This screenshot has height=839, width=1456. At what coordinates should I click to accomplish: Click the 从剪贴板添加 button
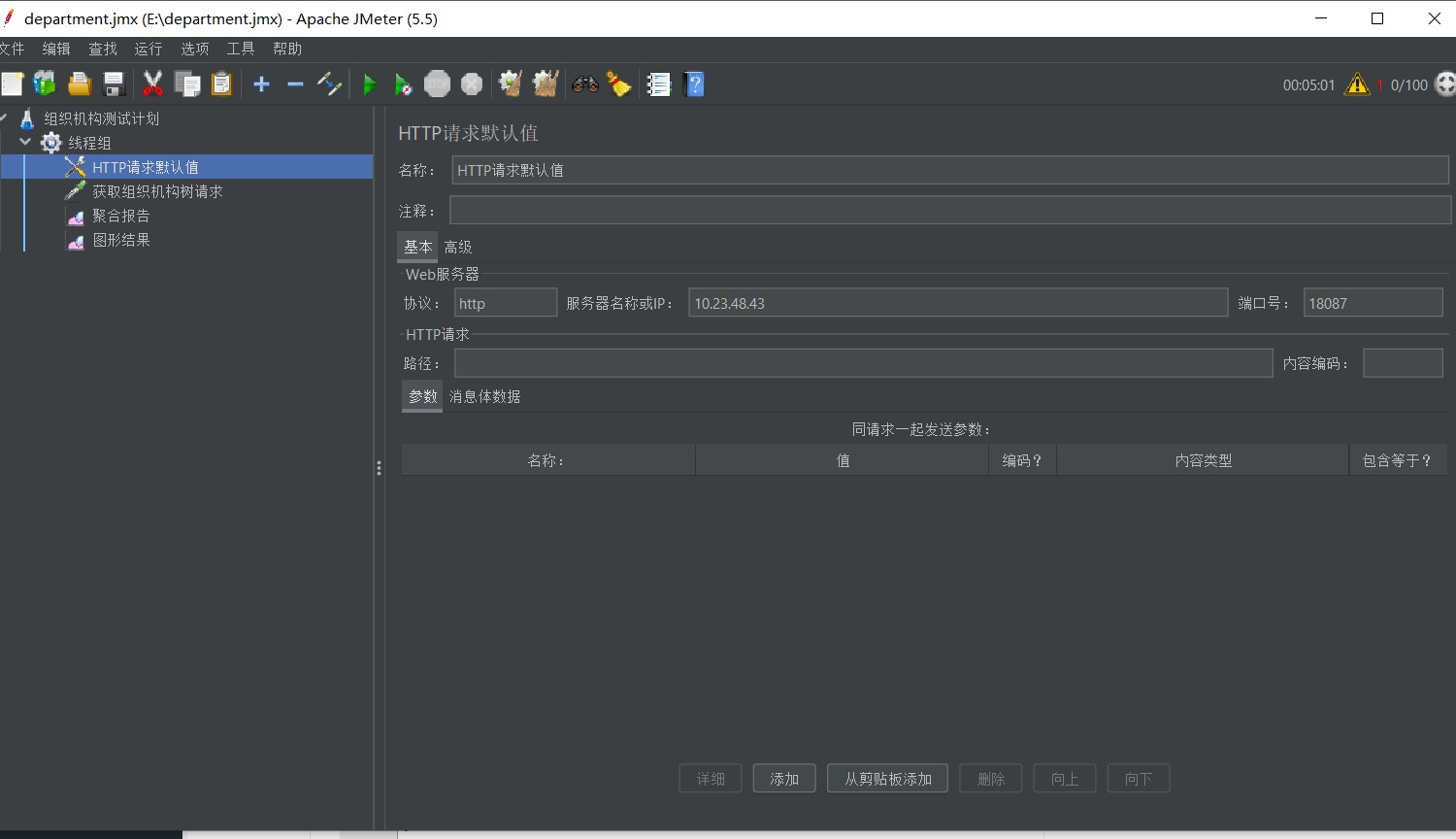[888, 779]
